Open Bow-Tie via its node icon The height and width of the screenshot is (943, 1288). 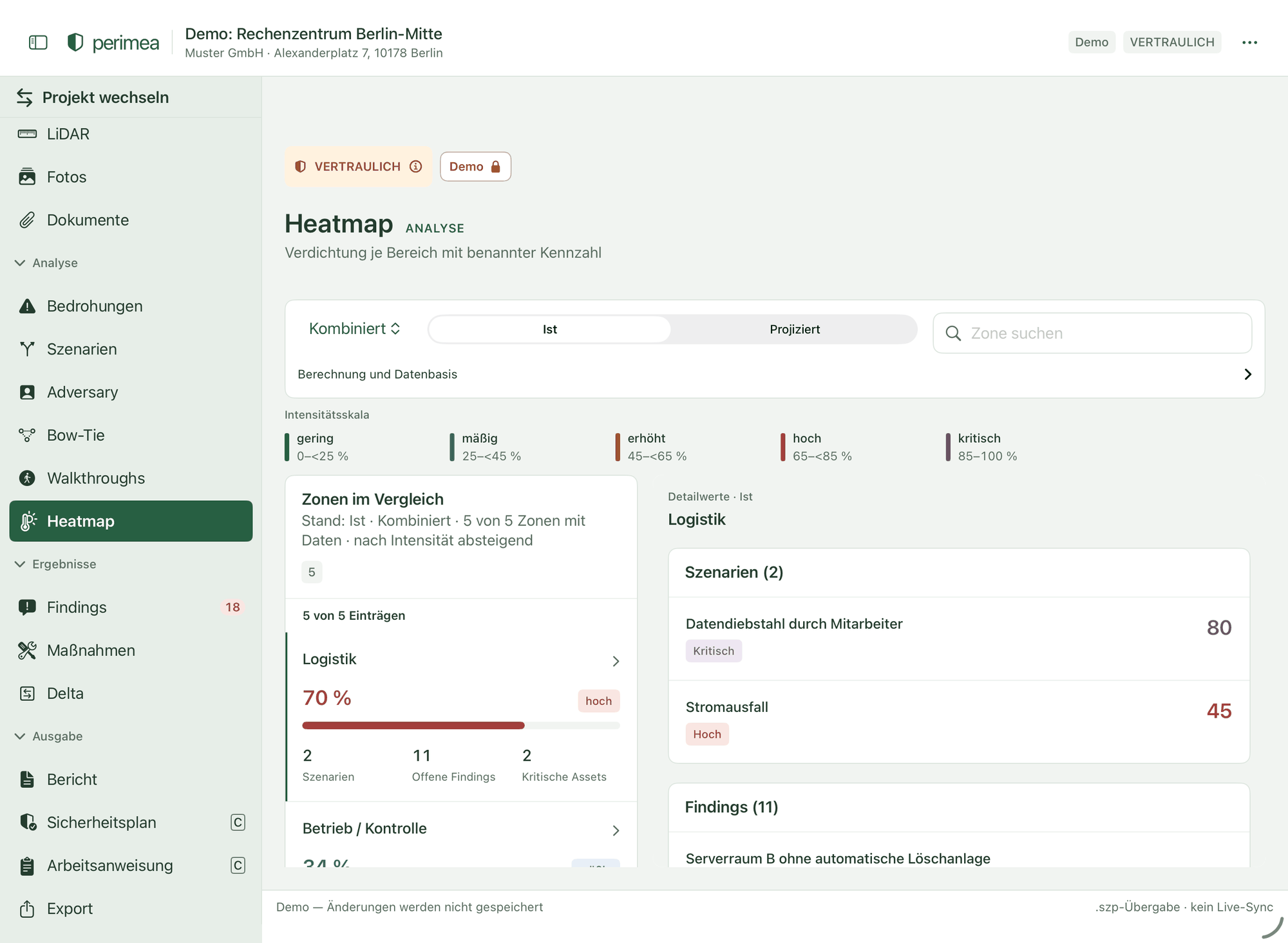coord(27,435)
